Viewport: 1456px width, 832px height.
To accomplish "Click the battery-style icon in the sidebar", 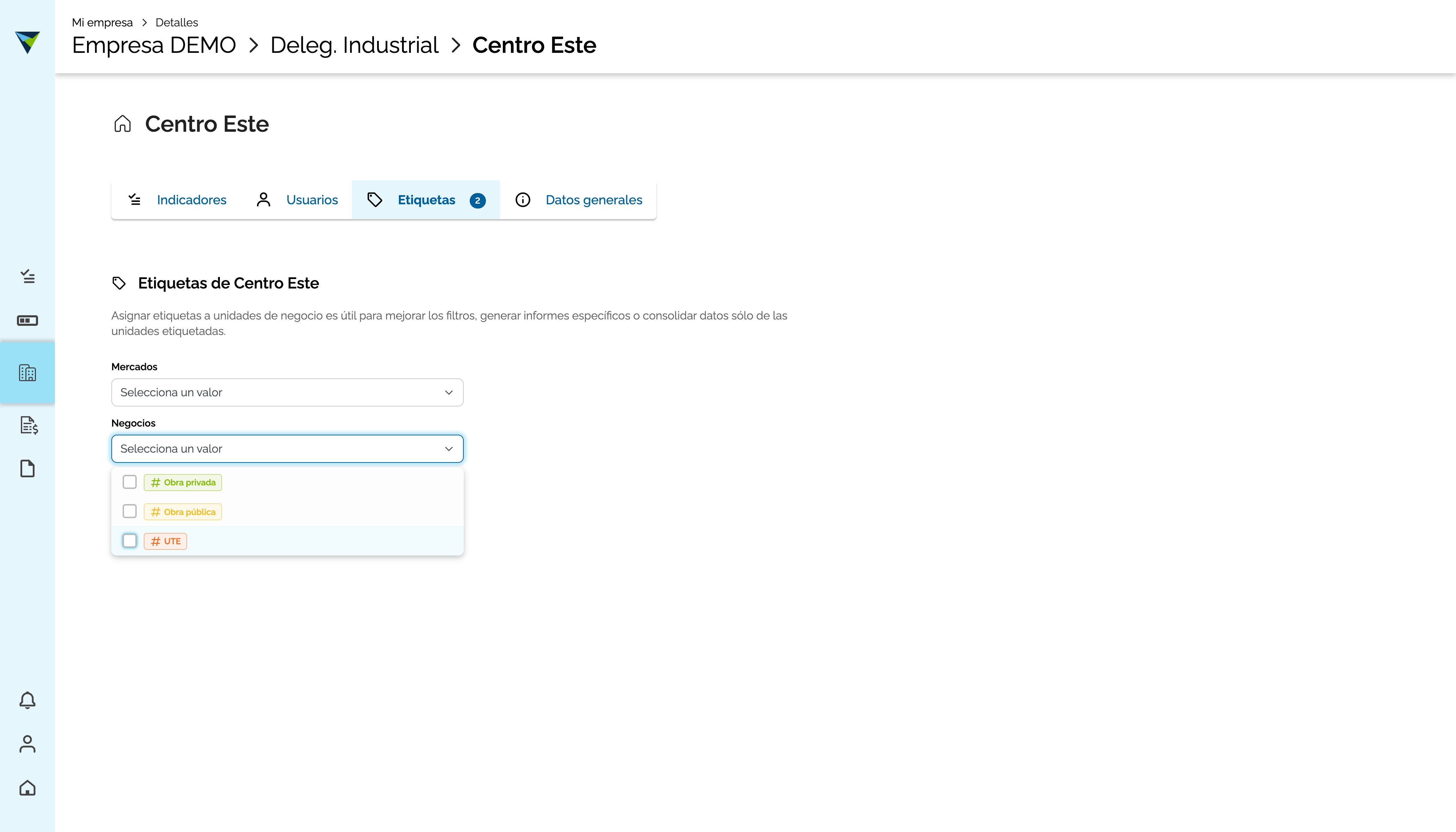I will 27,321.
